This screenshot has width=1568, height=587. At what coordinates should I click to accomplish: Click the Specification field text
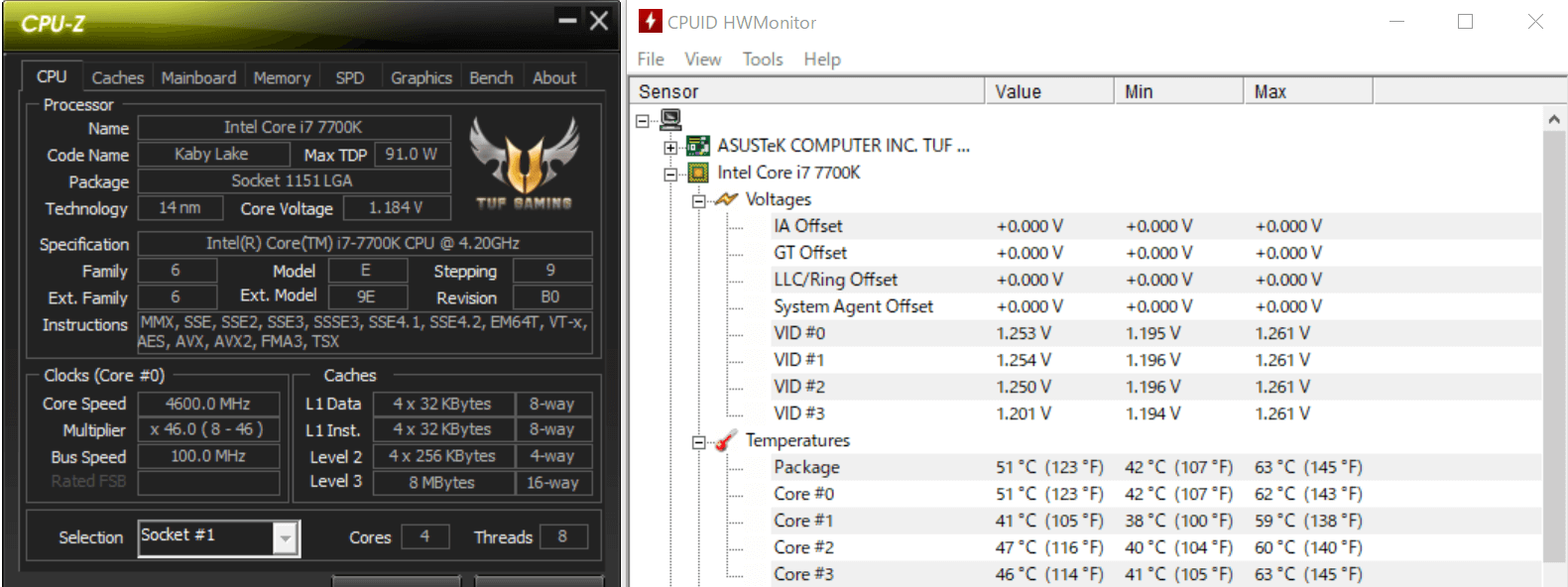point(364,244)
